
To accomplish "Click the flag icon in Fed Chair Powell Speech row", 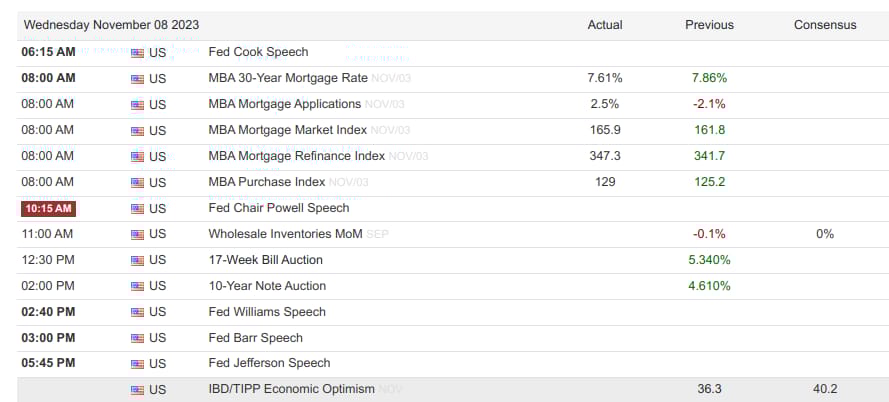I will (137, 208).
